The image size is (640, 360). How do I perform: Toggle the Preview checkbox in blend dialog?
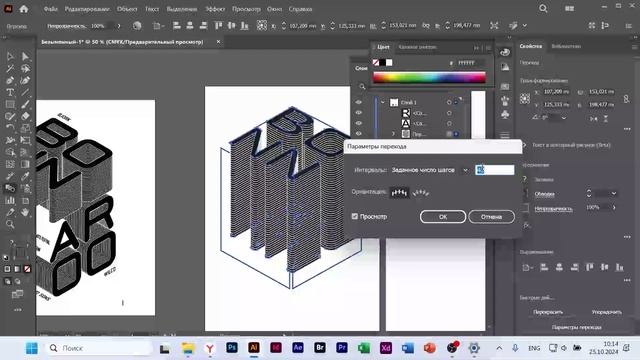[x=355, y=216]
